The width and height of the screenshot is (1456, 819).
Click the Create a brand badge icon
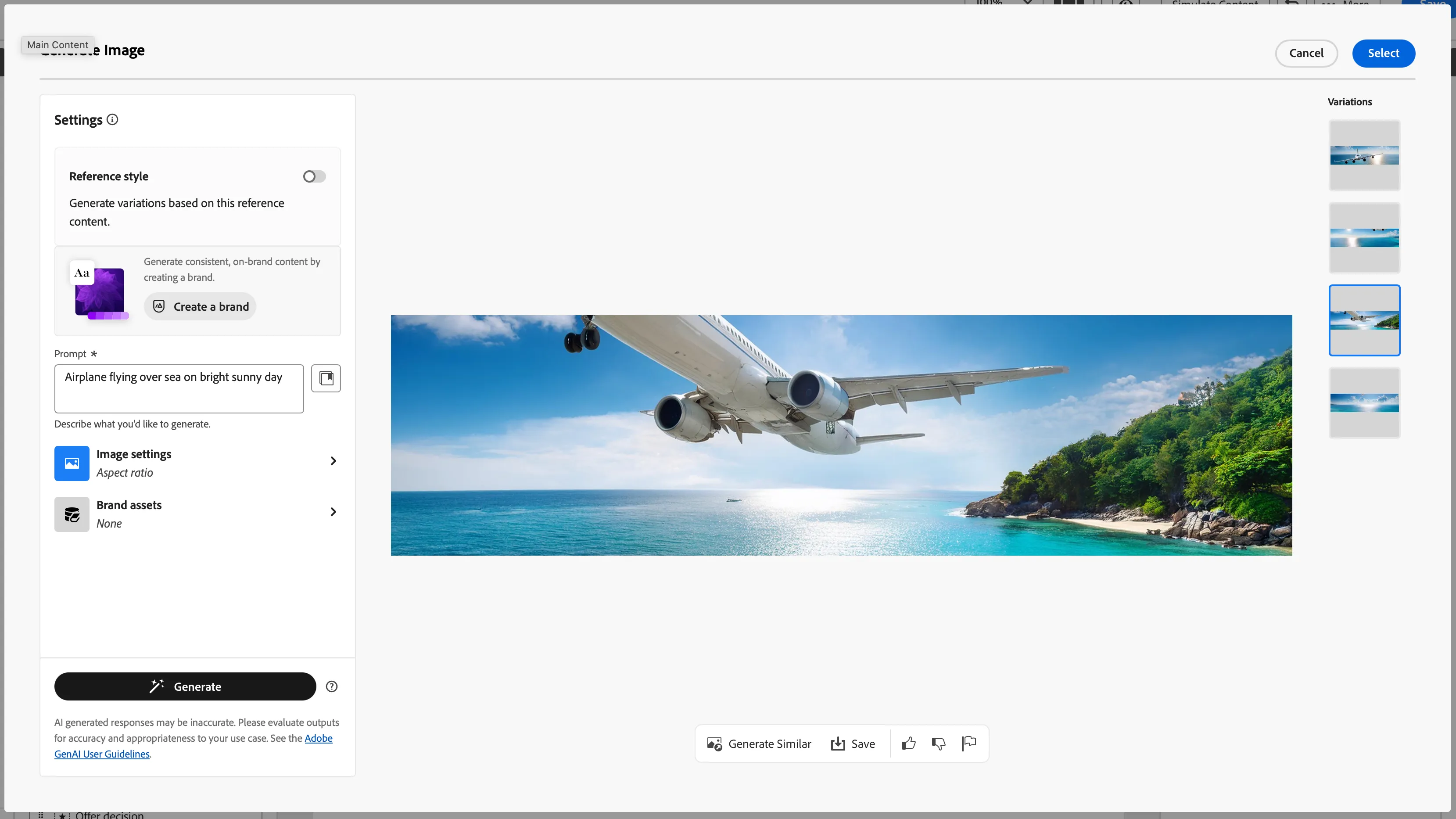(159, 306)
